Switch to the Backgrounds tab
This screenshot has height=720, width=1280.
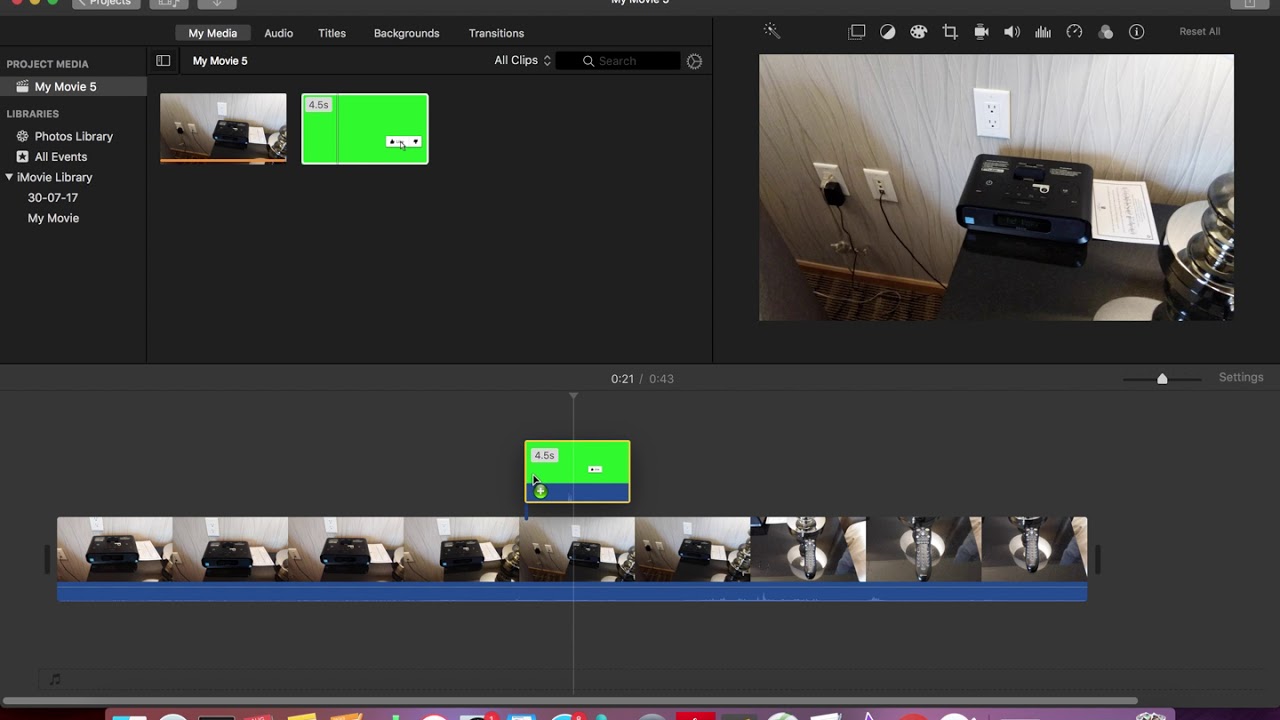[x=406, y=33]
